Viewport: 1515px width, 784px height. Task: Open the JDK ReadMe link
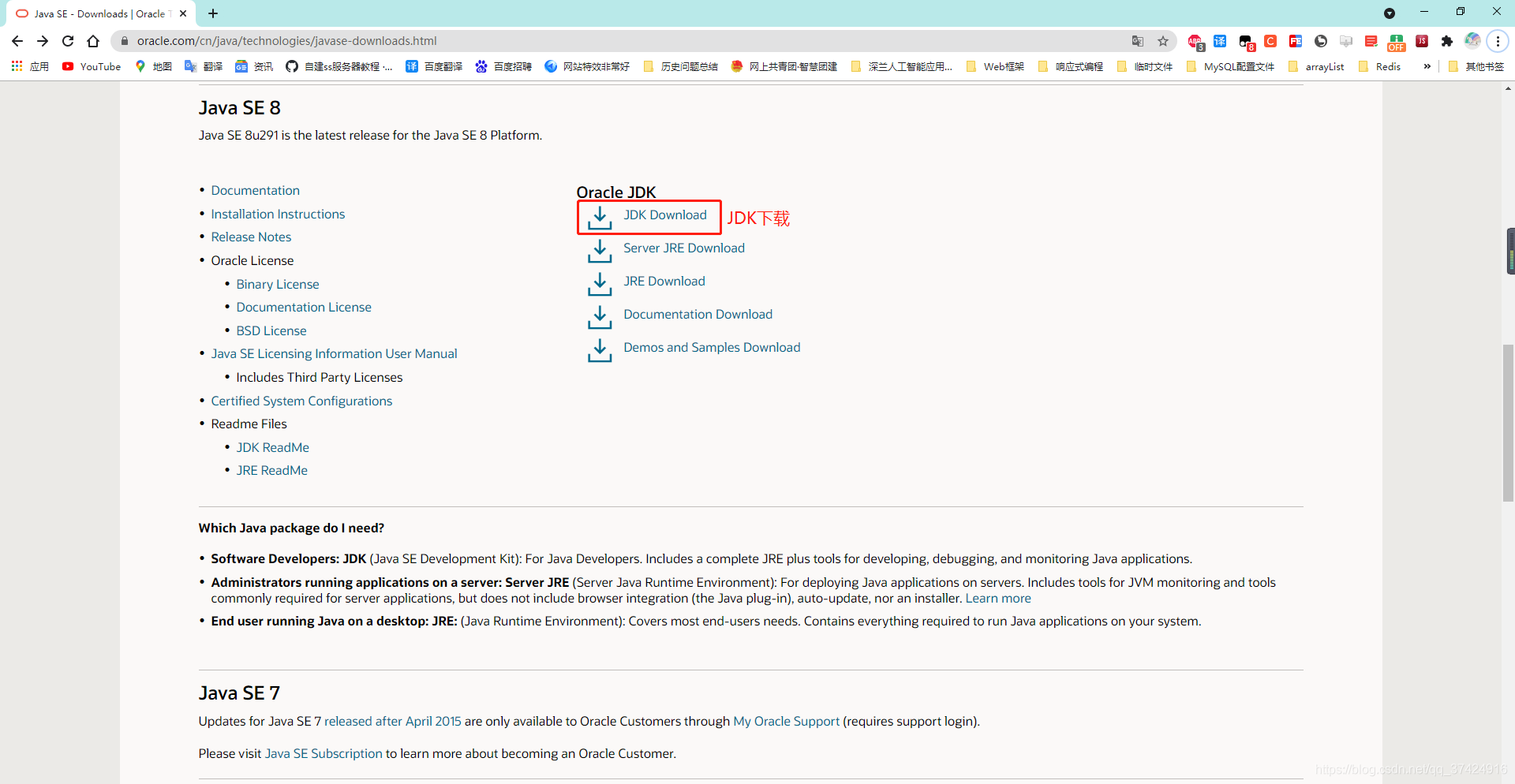click(x=272, y=447)
